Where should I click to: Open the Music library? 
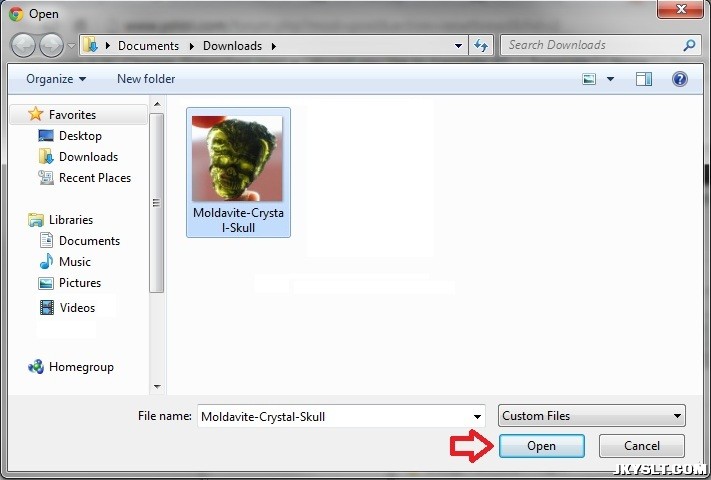click(75, 262)
